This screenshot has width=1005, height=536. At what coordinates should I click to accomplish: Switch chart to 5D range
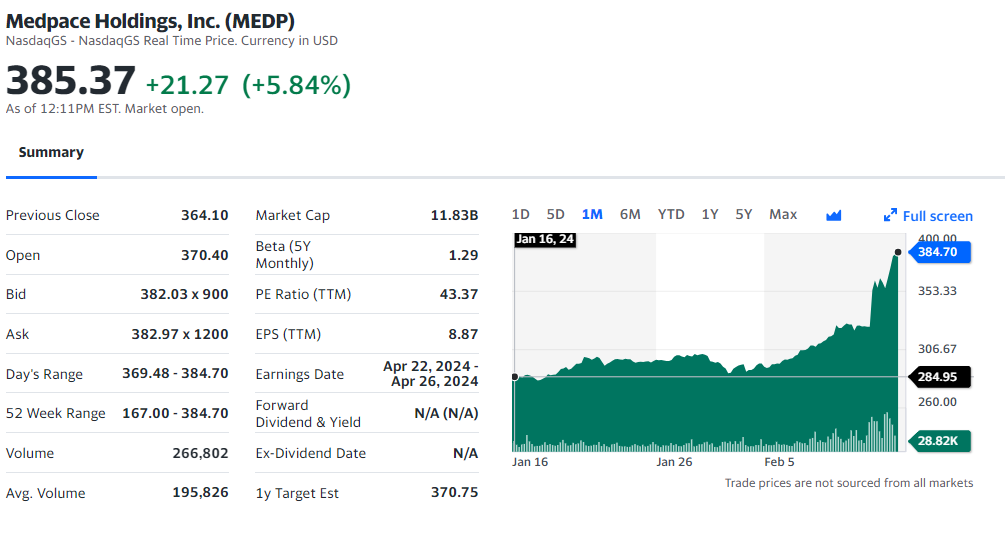pos(556,215)
